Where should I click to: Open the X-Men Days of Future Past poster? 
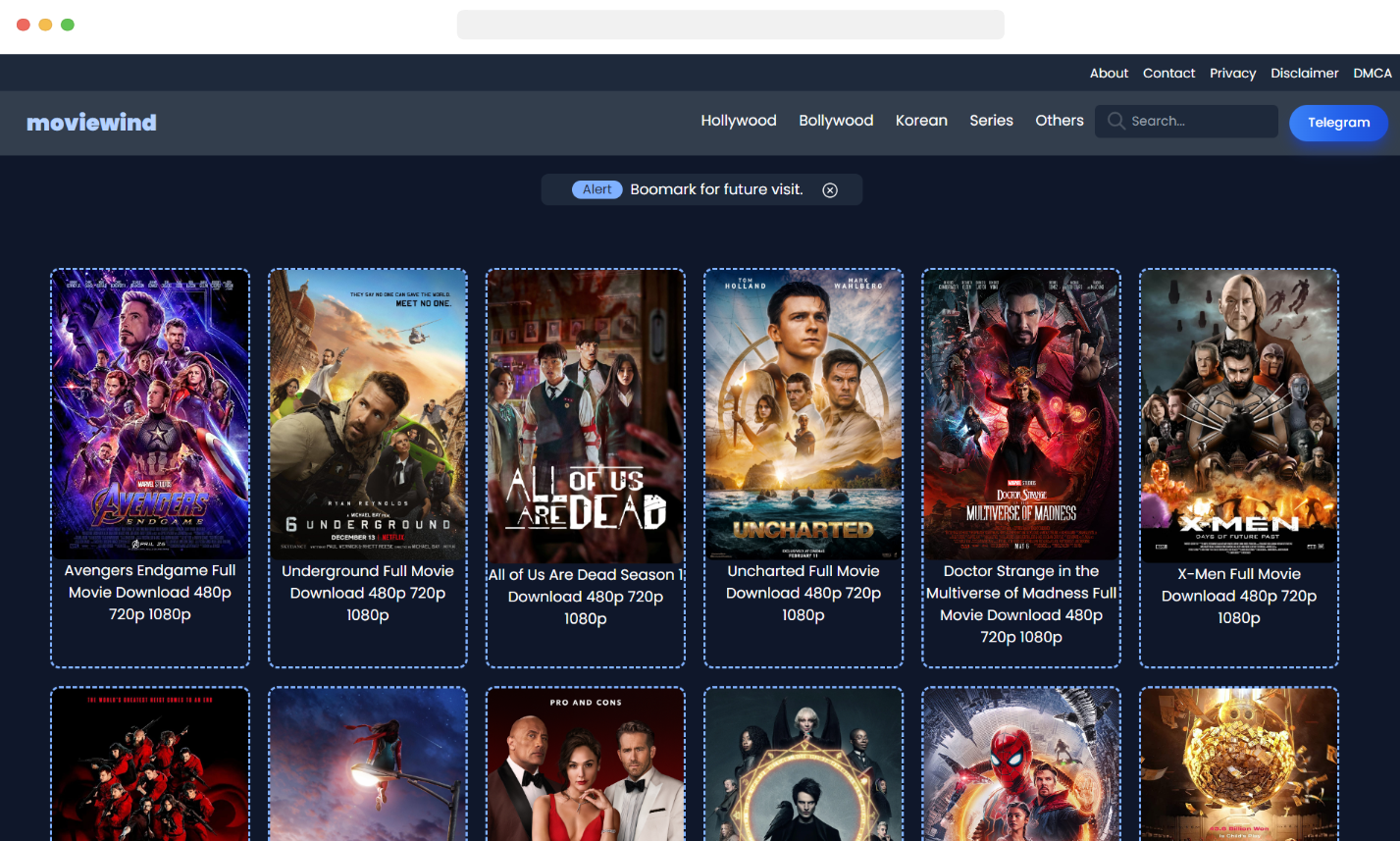click(x=1239, y=417)
